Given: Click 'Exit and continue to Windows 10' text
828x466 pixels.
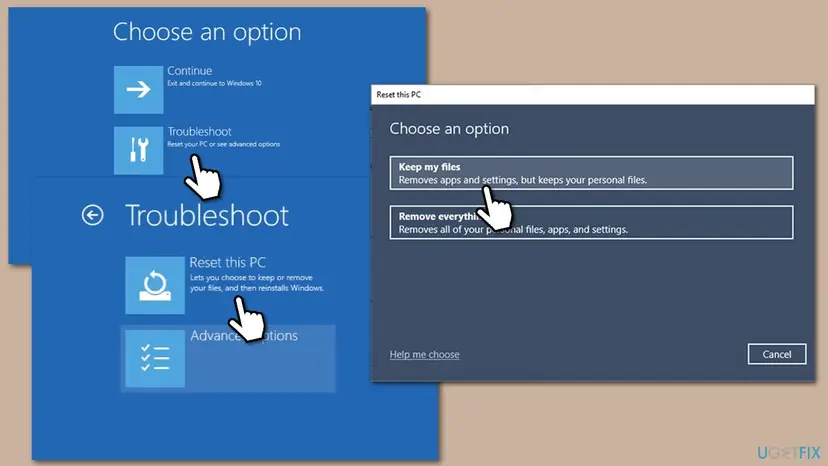Looking at the screenshot, I should tap(214, 83).
